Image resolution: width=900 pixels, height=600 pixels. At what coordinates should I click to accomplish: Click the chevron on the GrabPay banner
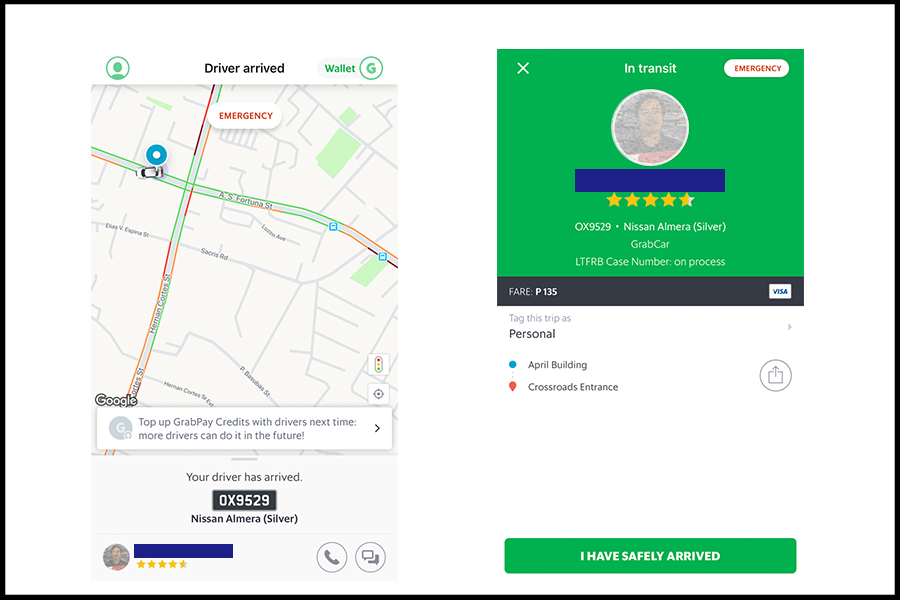(377, 428)
